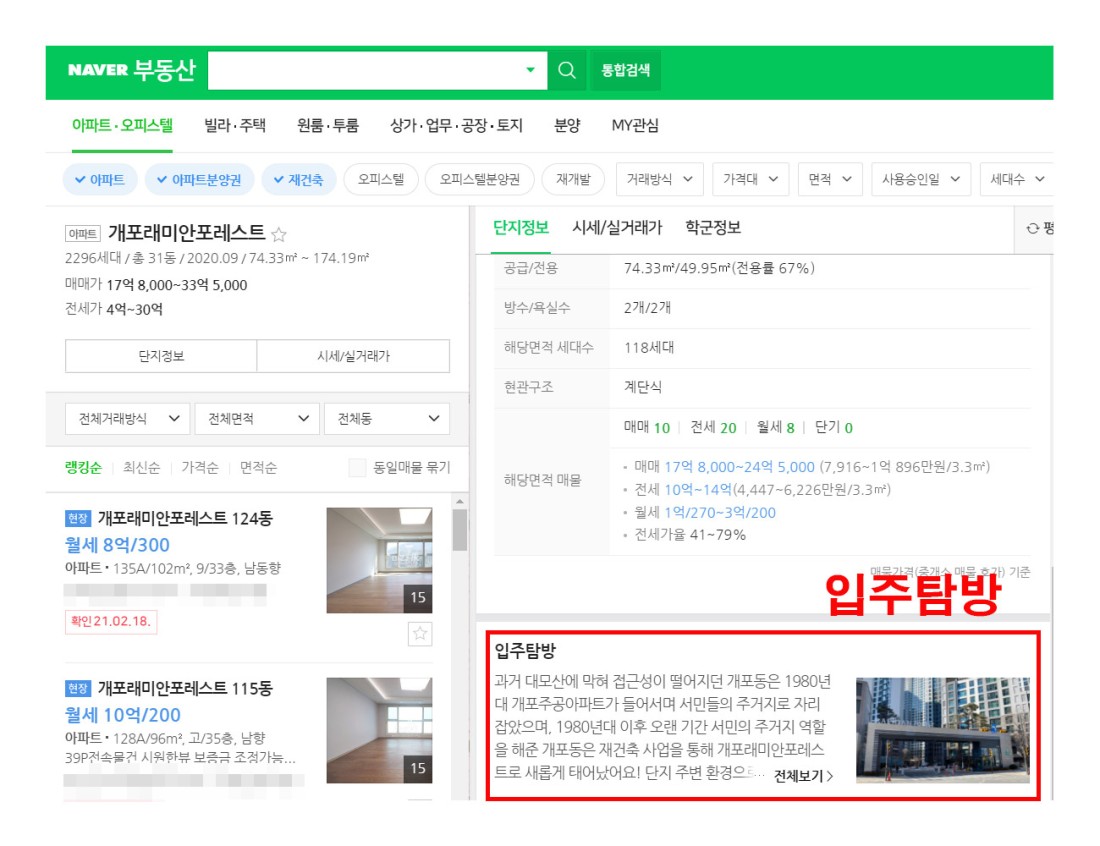The width and height of the screenshot is (1100, 846).
Task: Click the 118세대 value
Action: [x=649, y=348]
